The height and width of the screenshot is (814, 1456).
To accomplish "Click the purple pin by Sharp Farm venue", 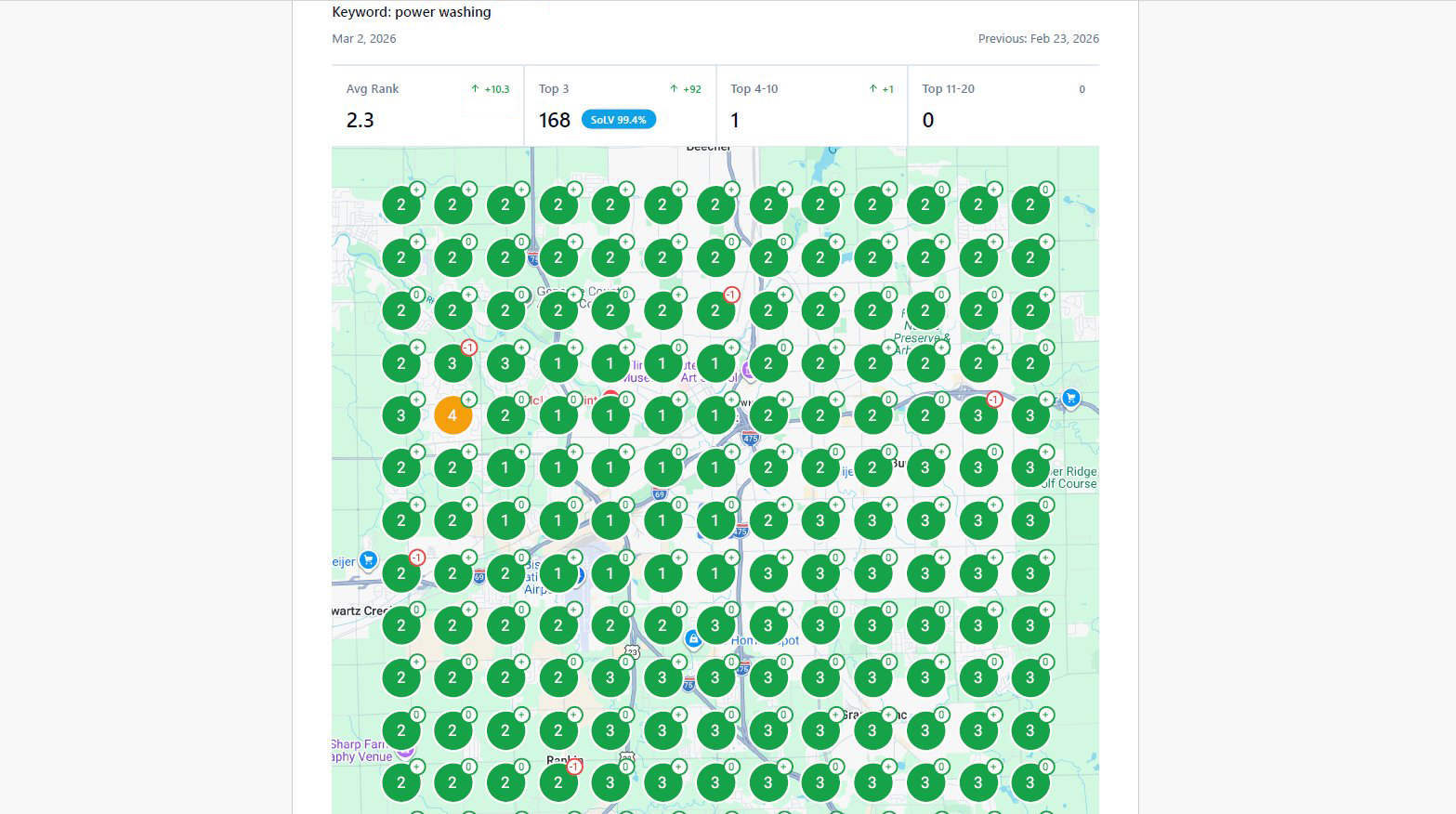I will click(x=405, y=749).
